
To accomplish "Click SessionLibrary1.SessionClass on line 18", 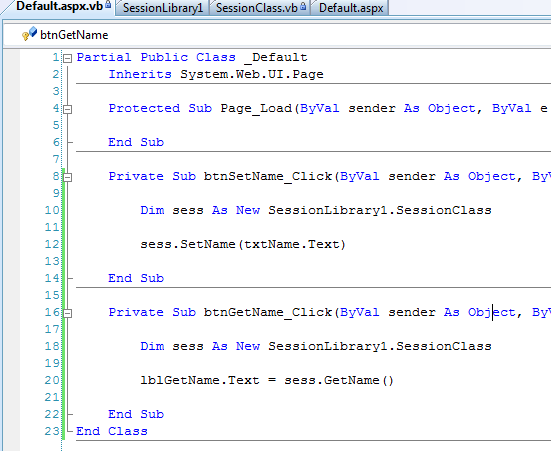I will (x=380, y=346).
